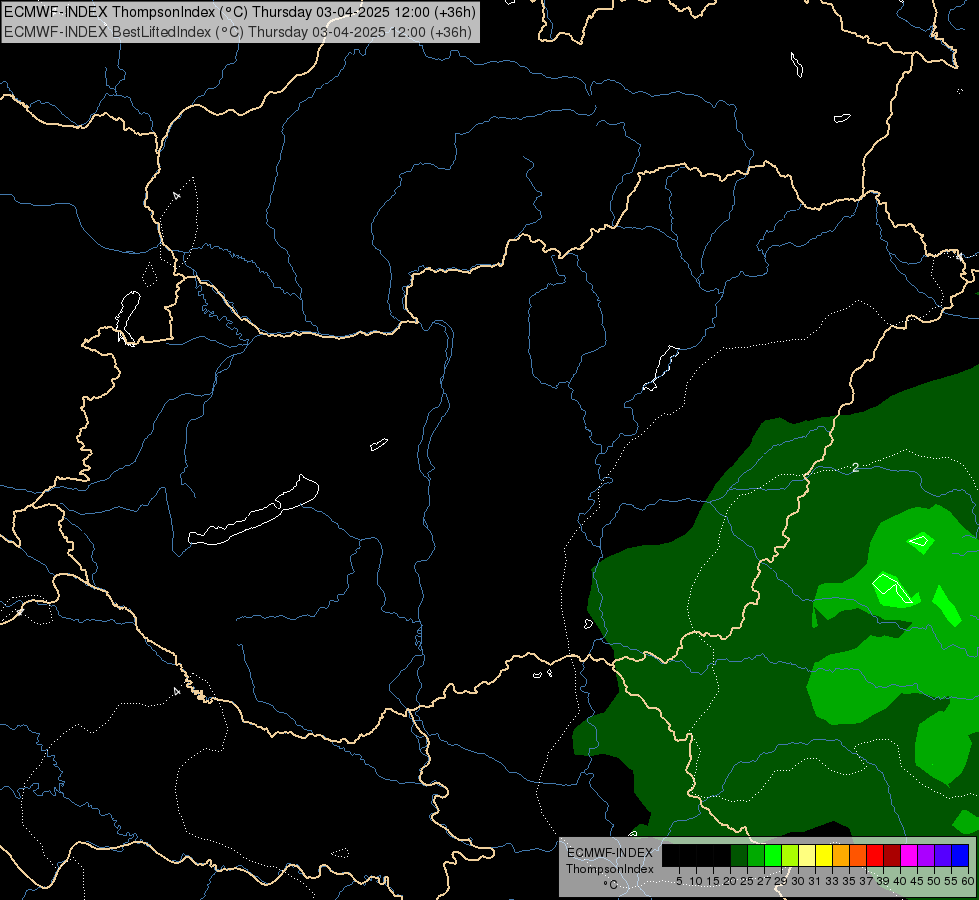Select the dark red 39–40 legend swatch
Screen dimensions: 979x900
click(x=892, y=855)
